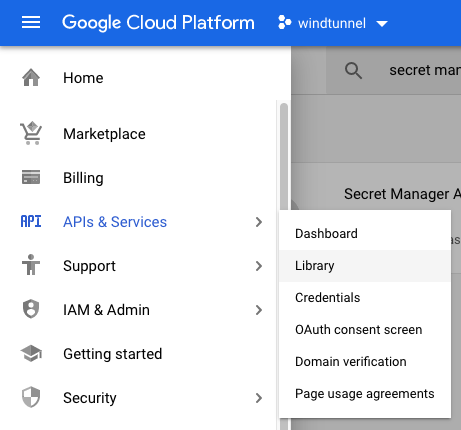This screenshot has width=461, height=430.
Task: Click the Support person icon
Action: point(31,265)
